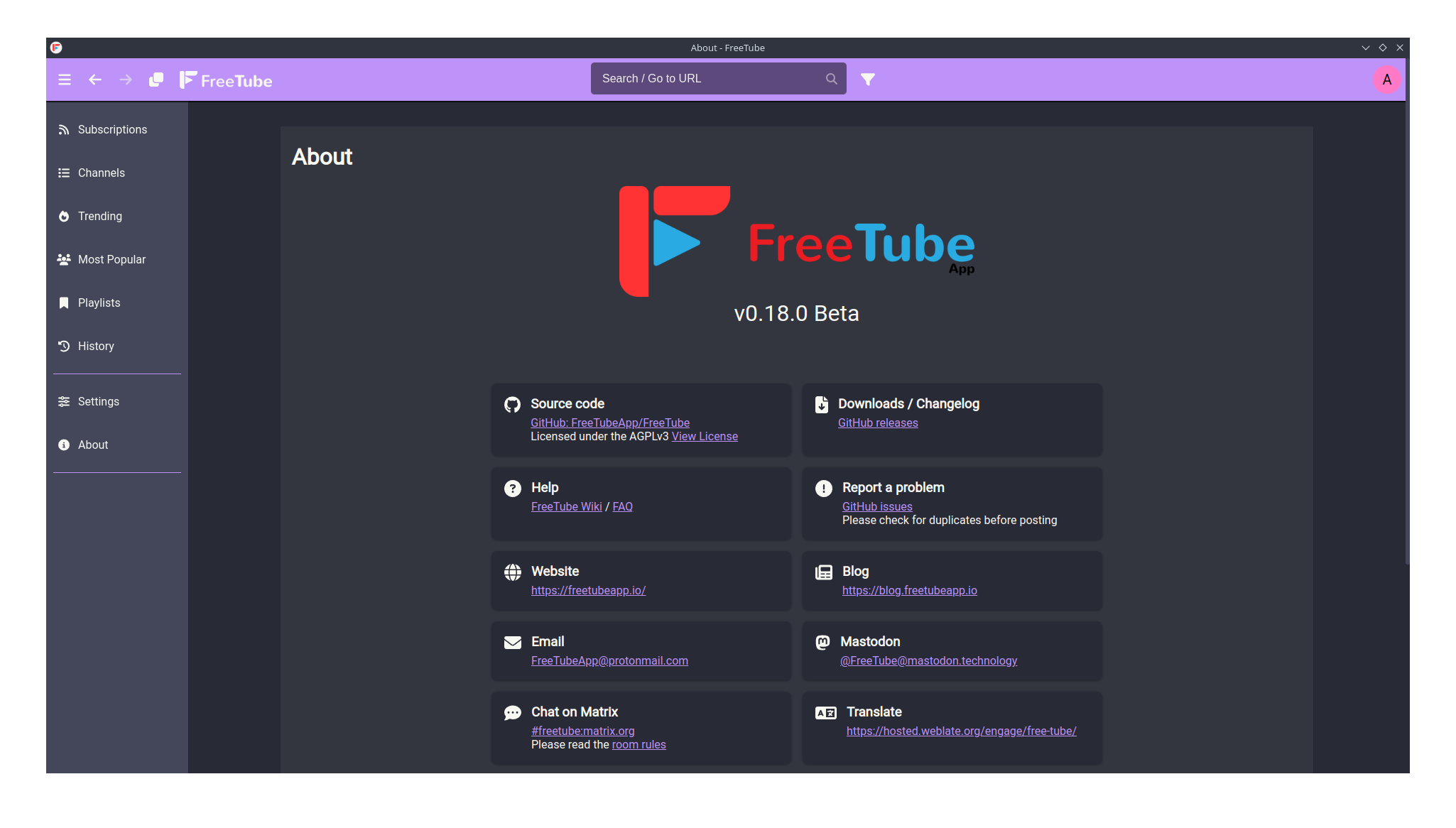Click the large FreeTube App logo image
Image resolution: width=1456 pixels, height=828 pixels.
pos(797,241)
